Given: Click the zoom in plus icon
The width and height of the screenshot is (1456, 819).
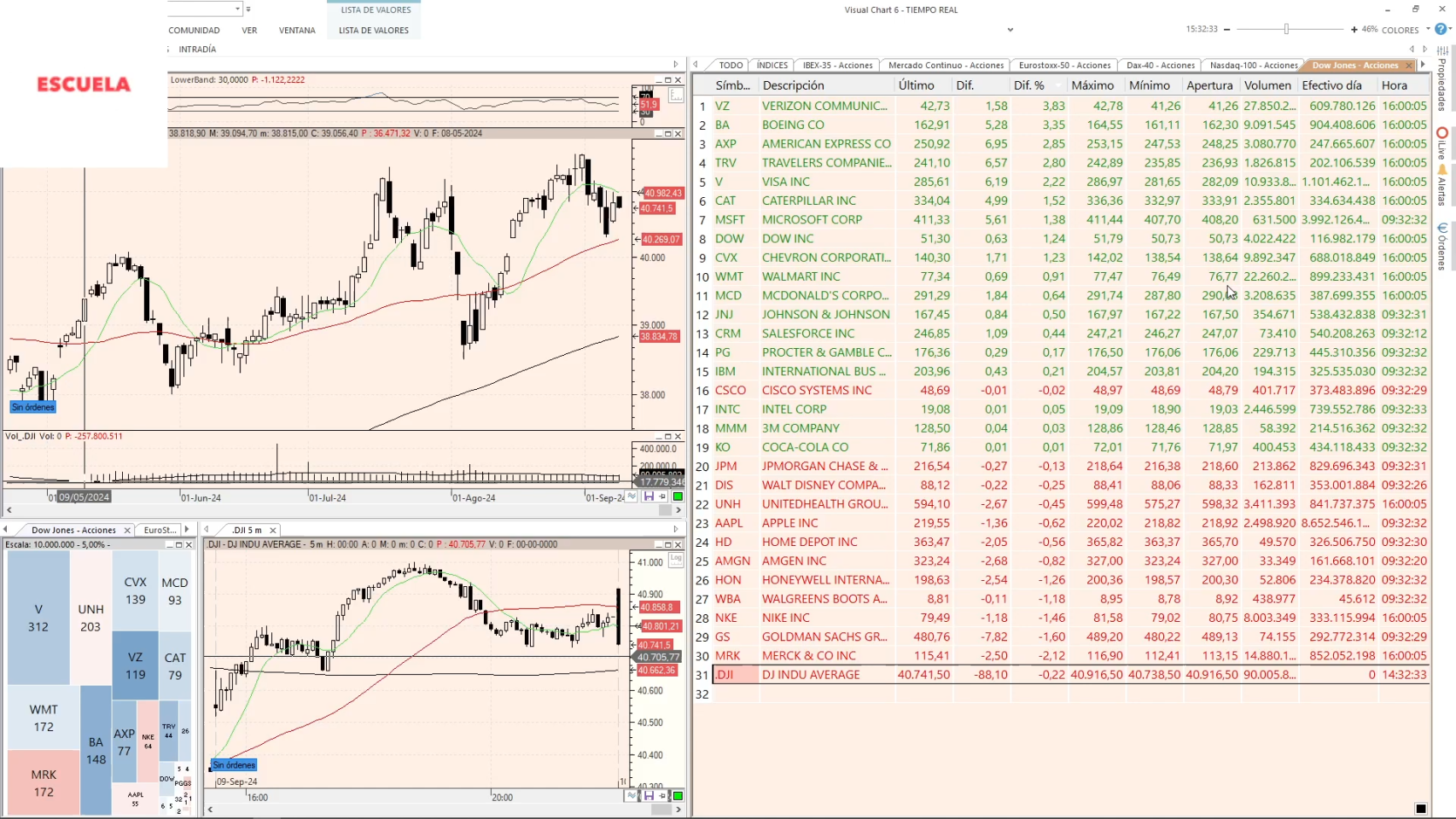Looking at the screenshot, I should (x=1354, y=30).
